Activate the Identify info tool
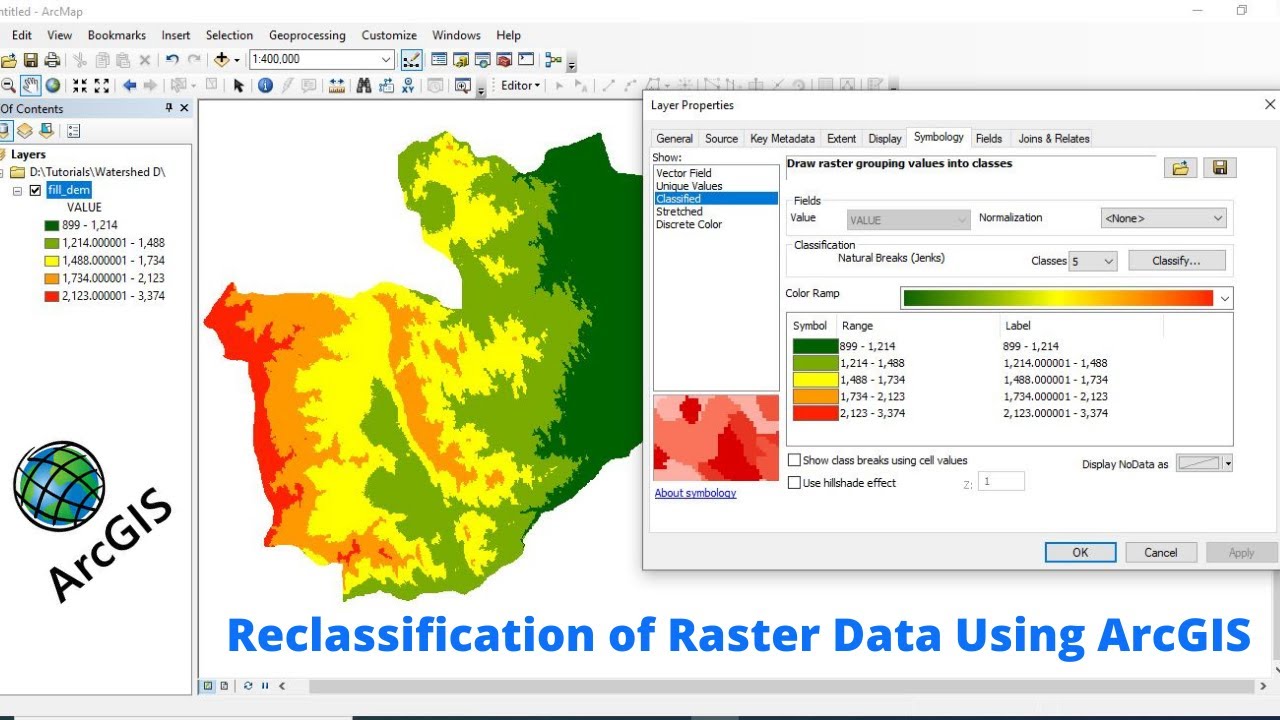The width and height of the screenshot is (1280, 720). pos(265,86)
